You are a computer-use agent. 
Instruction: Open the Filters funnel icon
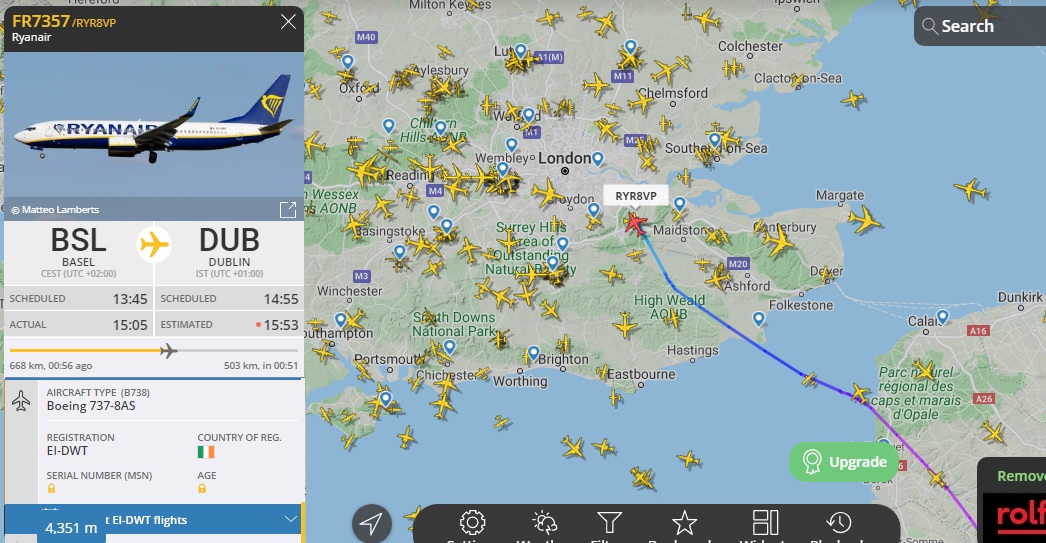pyautogui.click(x=610, y=523)
